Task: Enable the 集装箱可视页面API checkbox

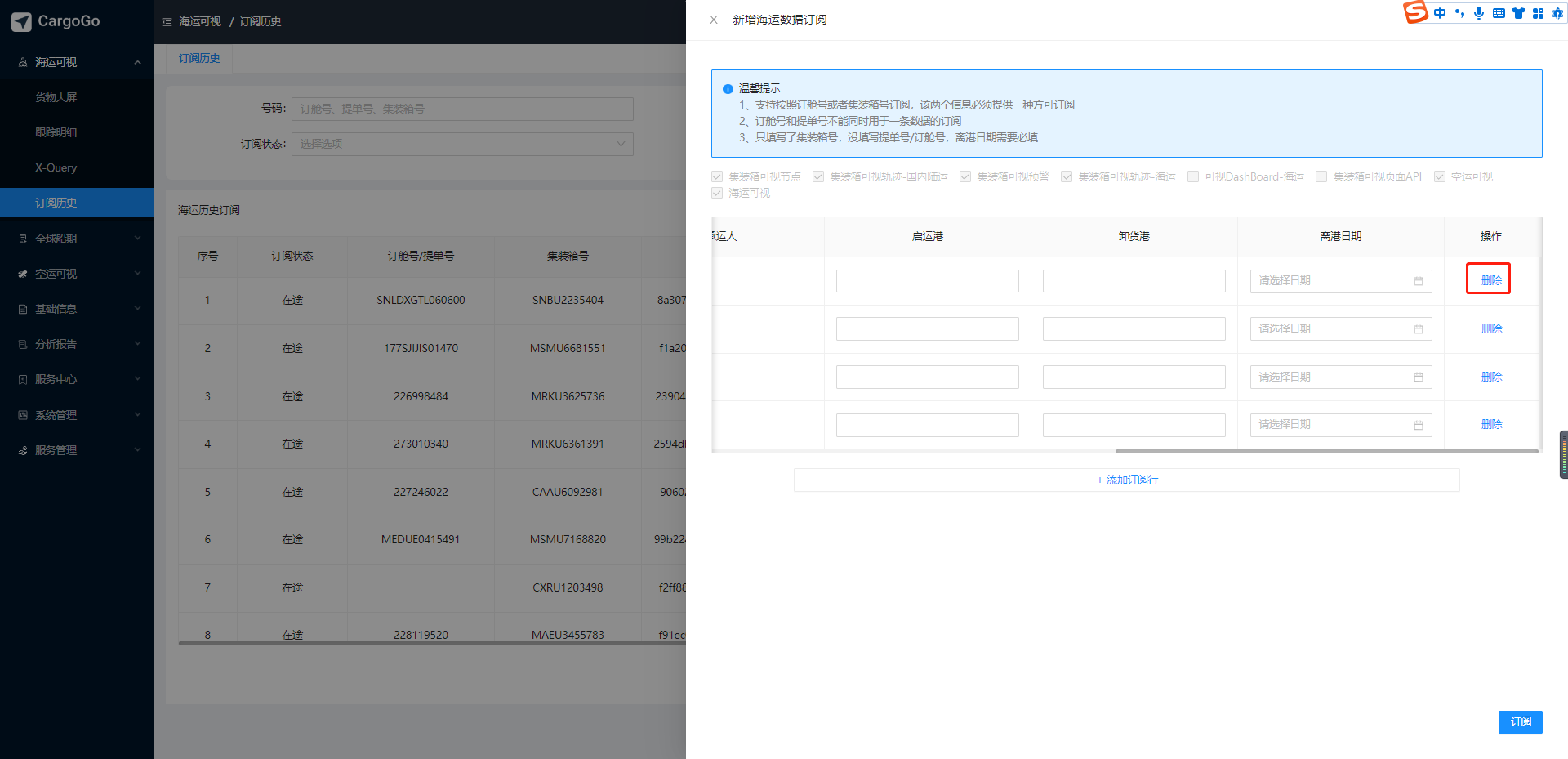Action: click(1321, 176)
